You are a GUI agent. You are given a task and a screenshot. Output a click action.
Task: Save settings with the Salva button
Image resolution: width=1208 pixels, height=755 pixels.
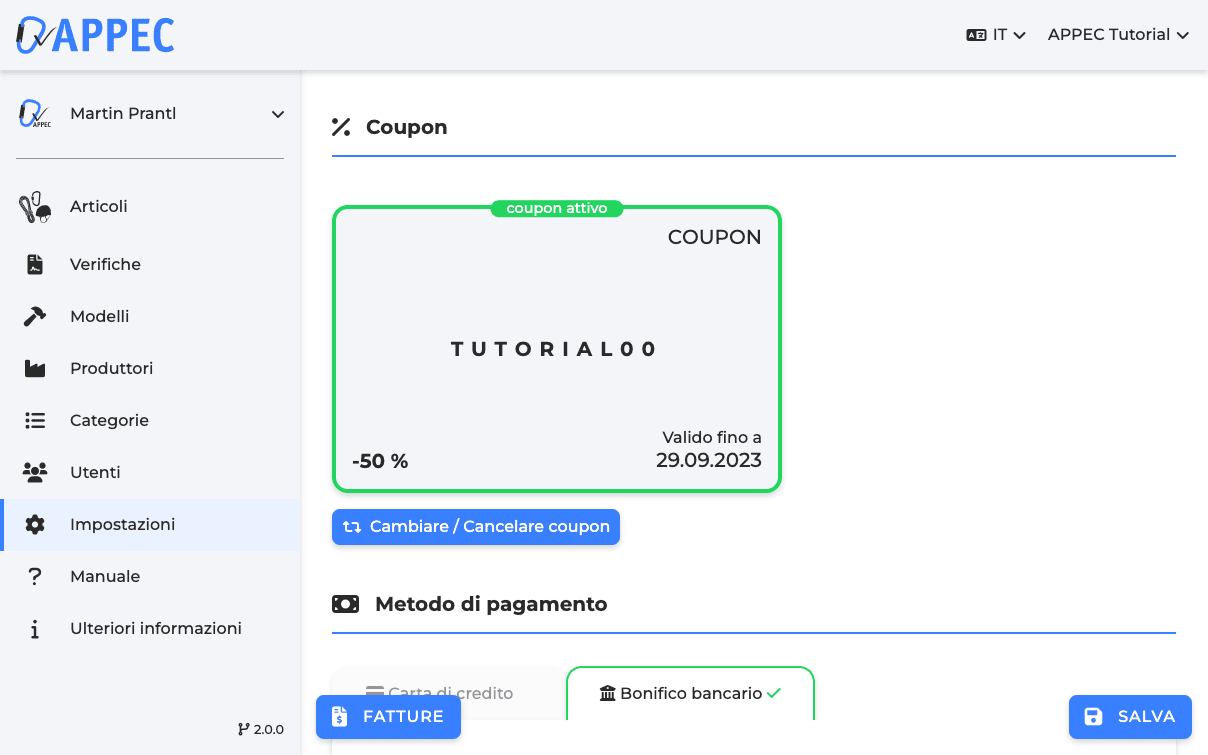click(1130, 717)
